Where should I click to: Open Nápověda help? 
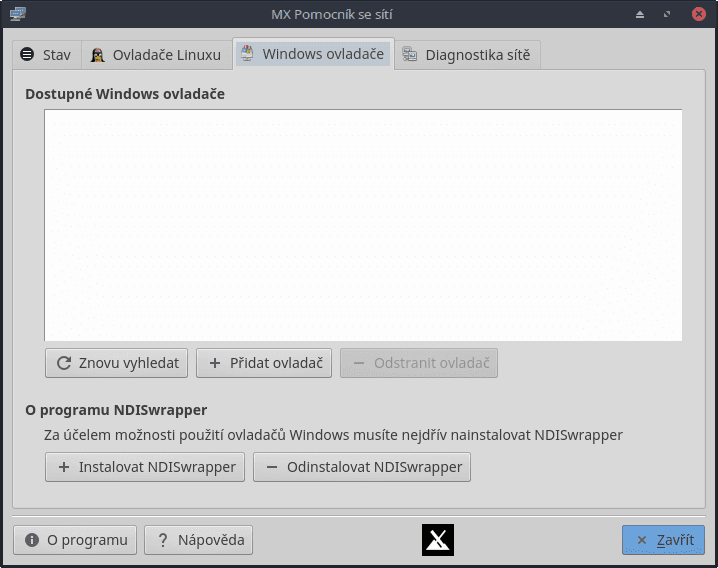pyautogui.click(x=199, y=540)
